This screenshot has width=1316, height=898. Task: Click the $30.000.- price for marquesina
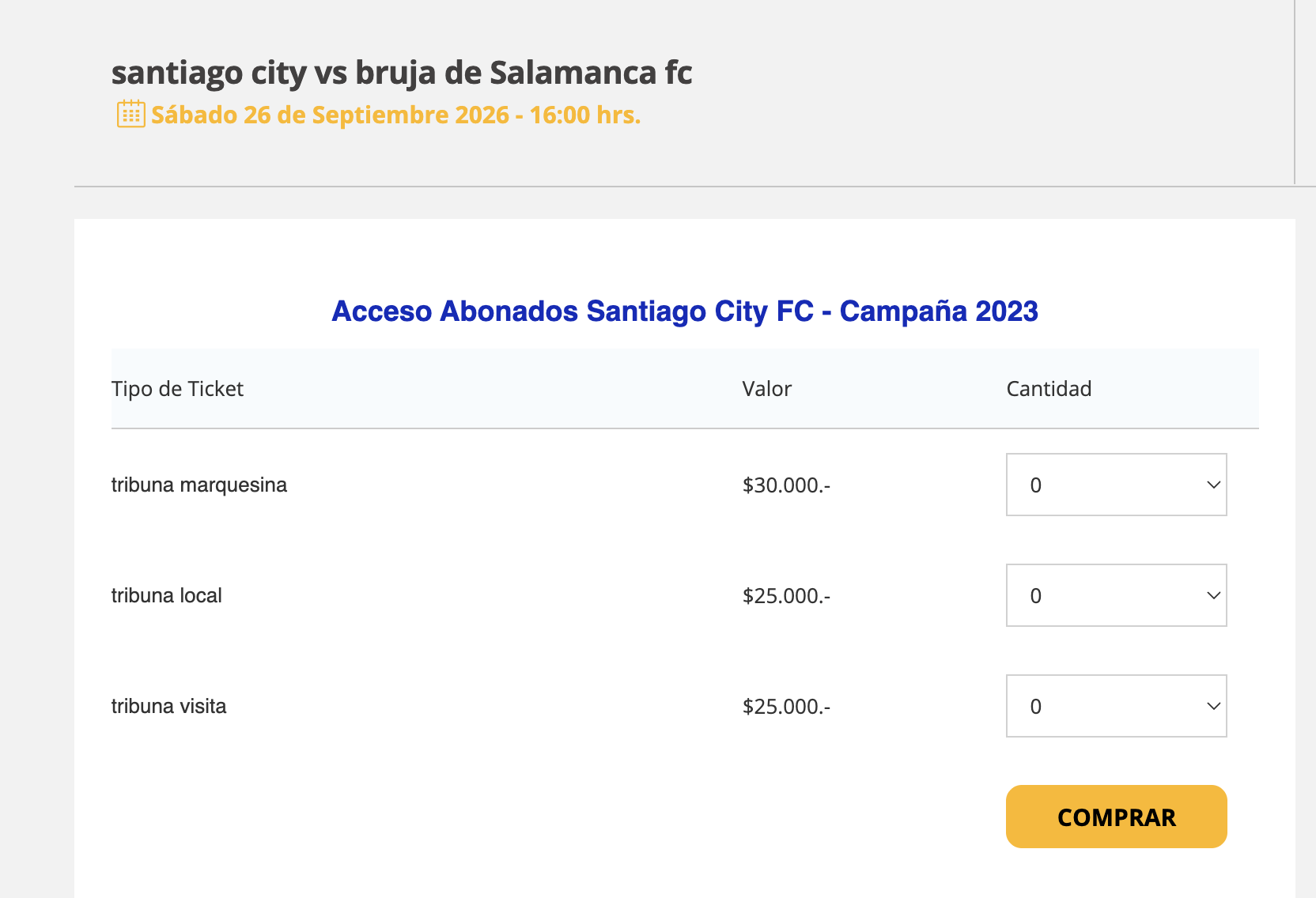point(786,485)
